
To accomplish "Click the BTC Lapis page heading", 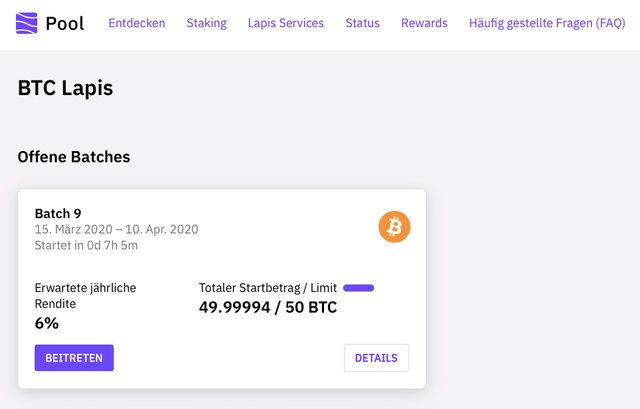I will [65, 88].
